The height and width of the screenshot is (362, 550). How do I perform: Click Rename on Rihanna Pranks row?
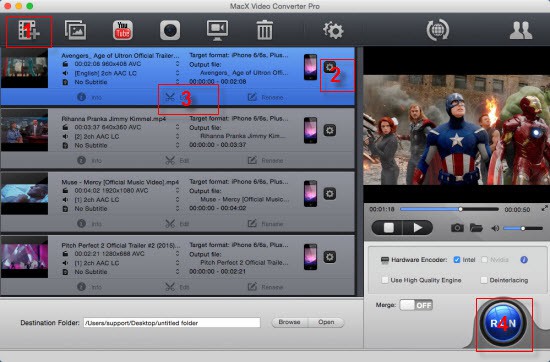pyautogui.click(x=266, y=160)
